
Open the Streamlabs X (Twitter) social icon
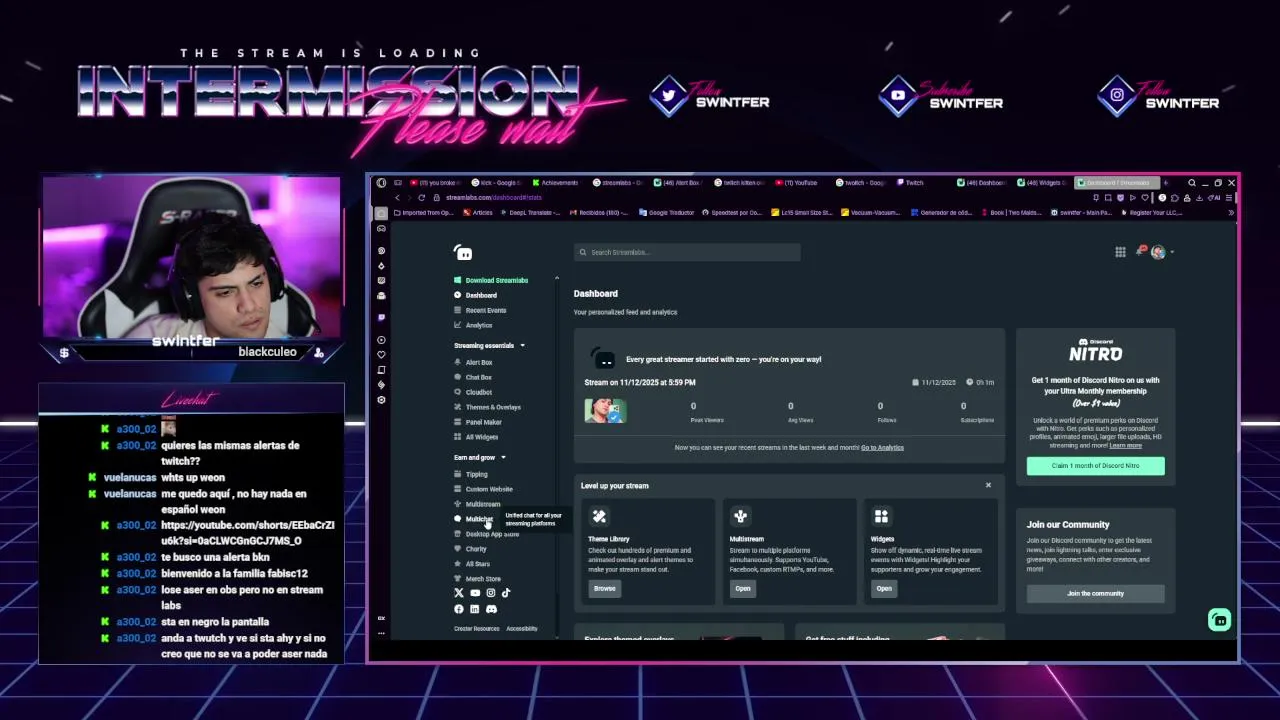[x=459, y=593]
